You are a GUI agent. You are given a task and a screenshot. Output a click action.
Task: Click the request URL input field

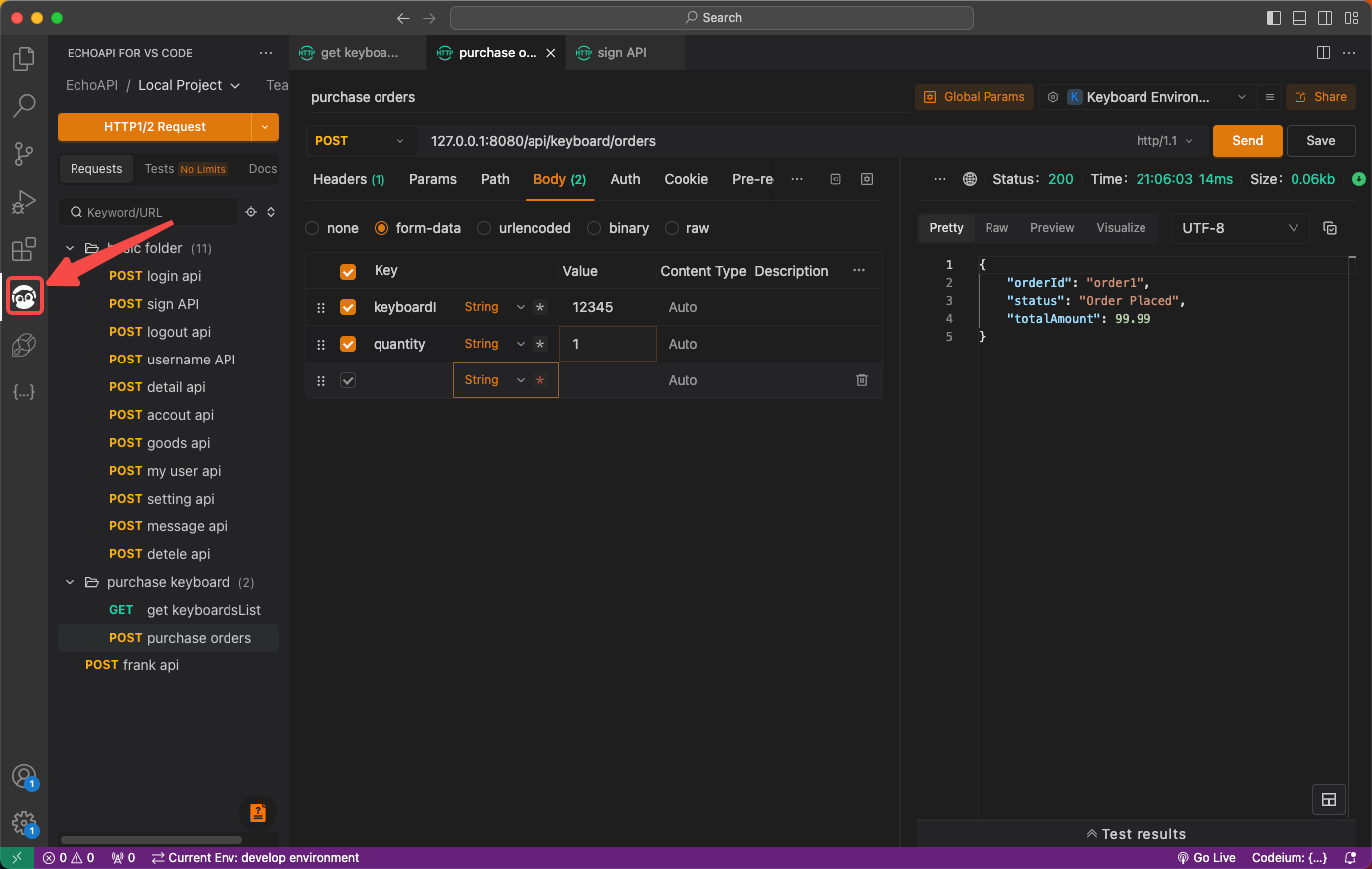coord(775,141)
